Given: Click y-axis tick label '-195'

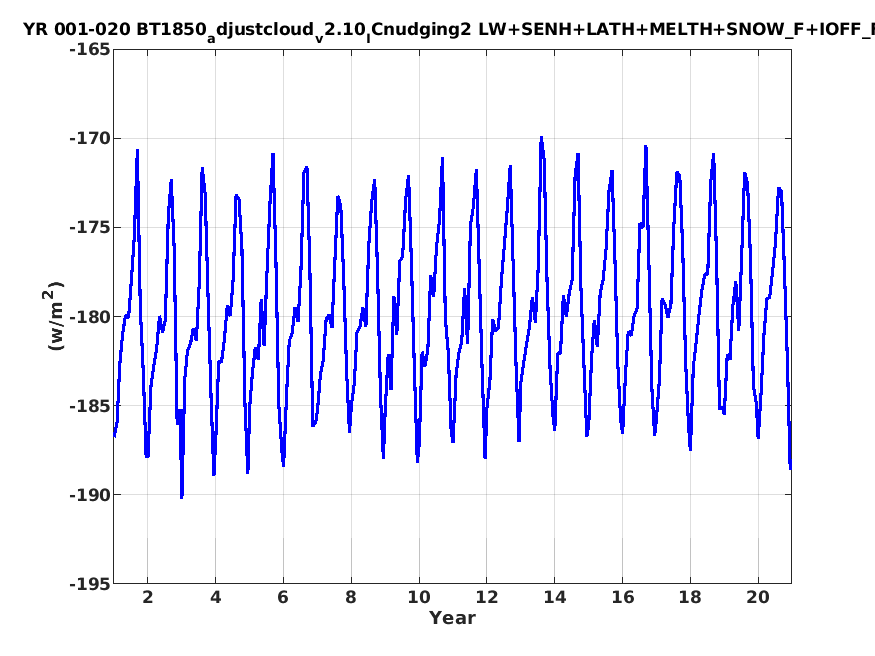Looking at the screenshot, I should point(90,583).
